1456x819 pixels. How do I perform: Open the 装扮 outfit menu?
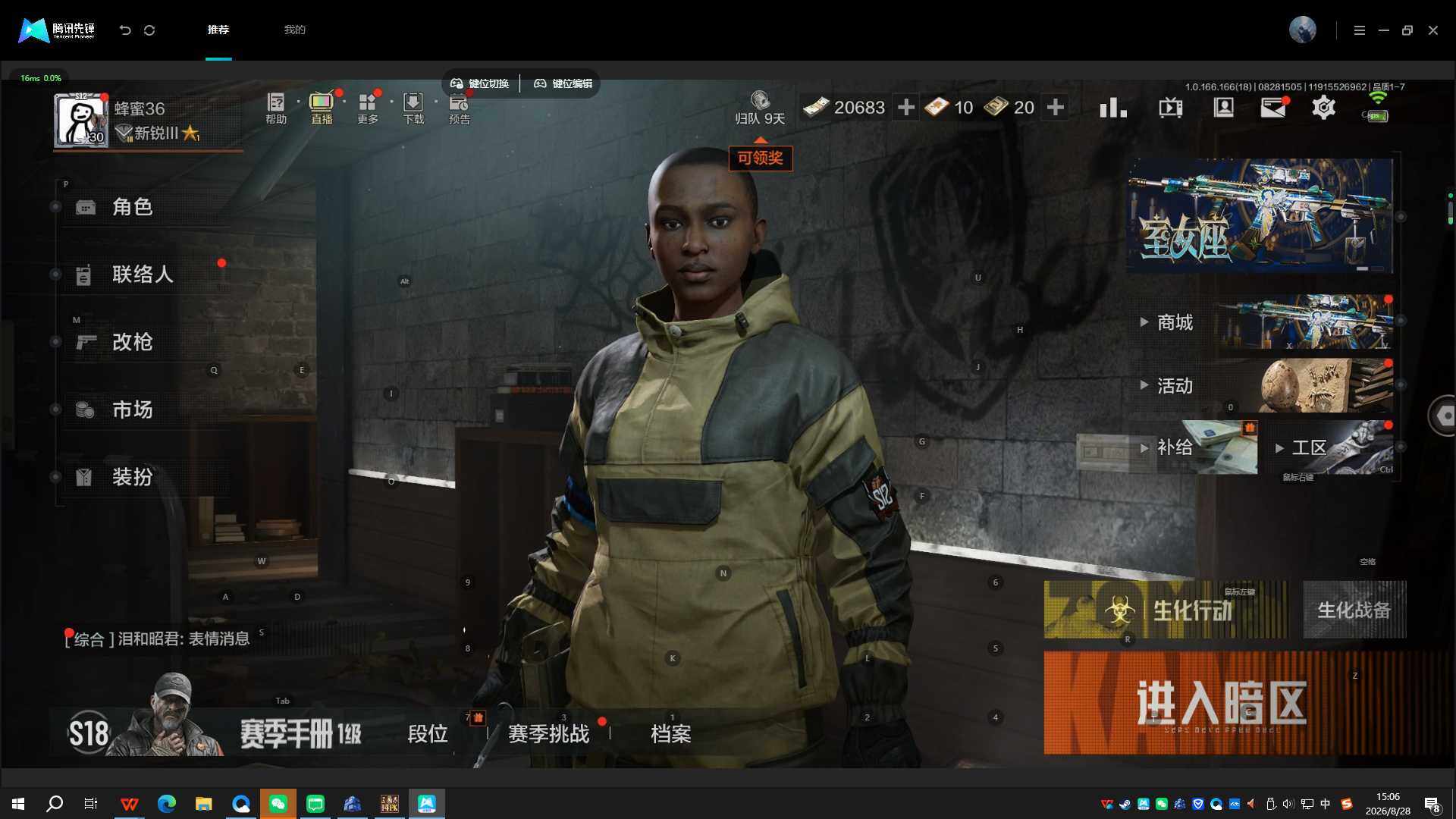(133, 477)
